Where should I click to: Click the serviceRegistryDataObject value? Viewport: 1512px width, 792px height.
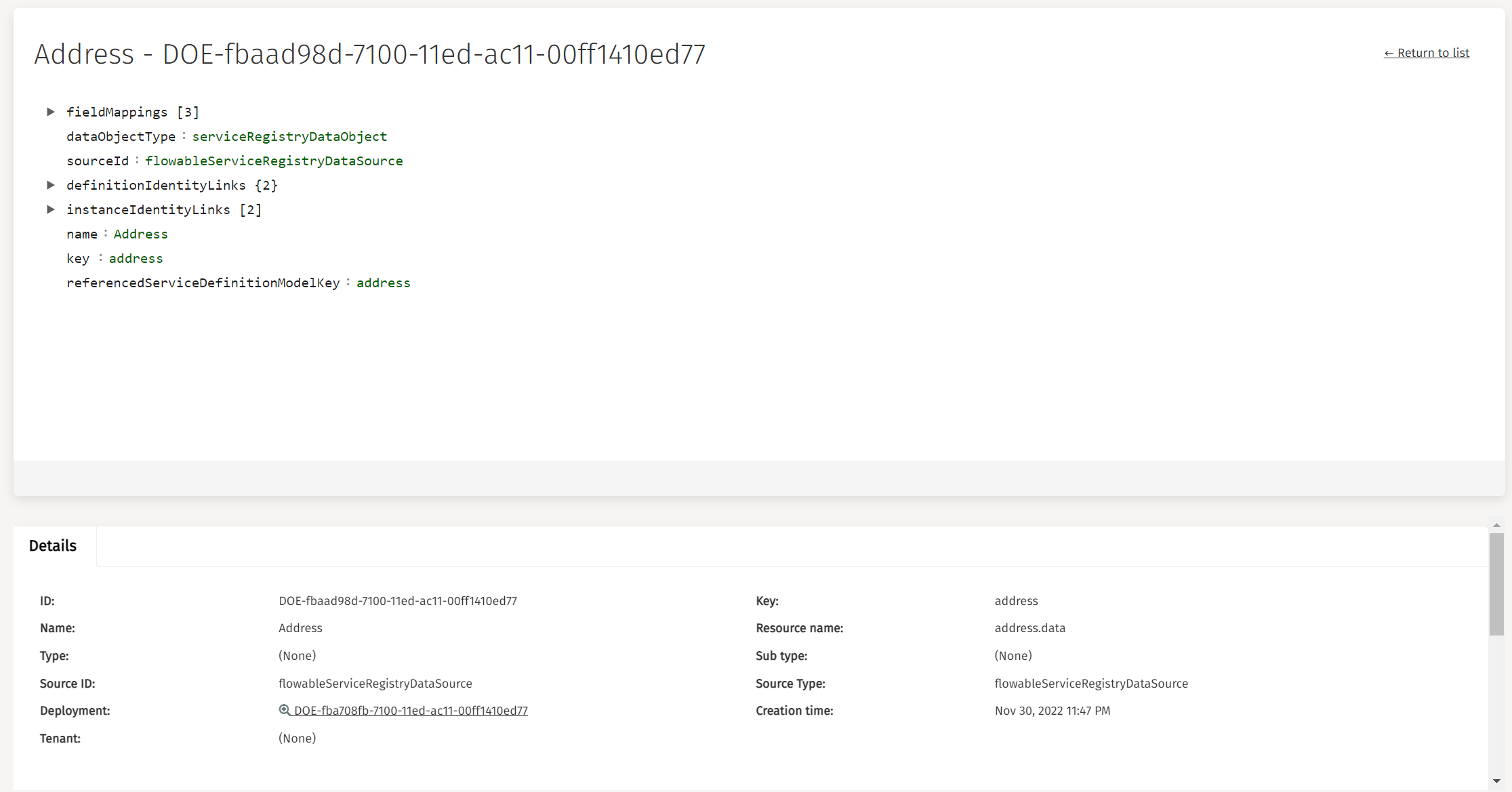(x=289, y=136)
